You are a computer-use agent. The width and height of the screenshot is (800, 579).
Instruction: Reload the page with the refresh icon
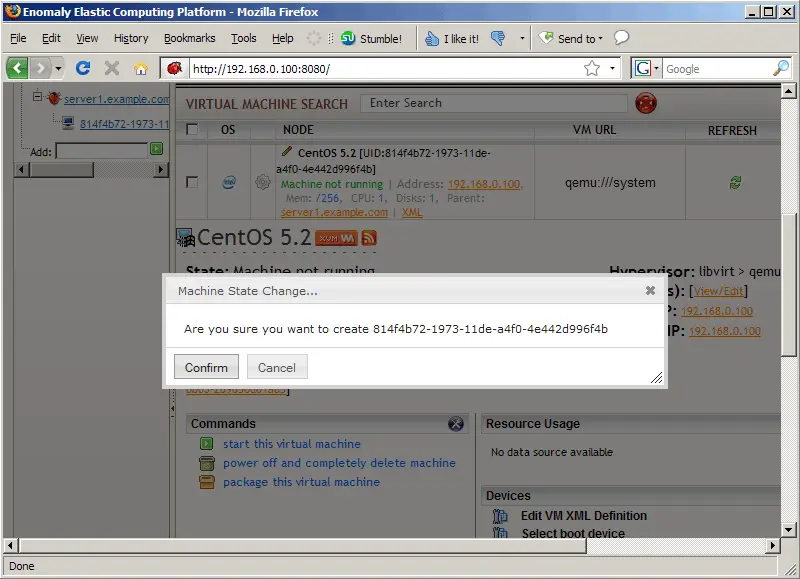(83, 68)
